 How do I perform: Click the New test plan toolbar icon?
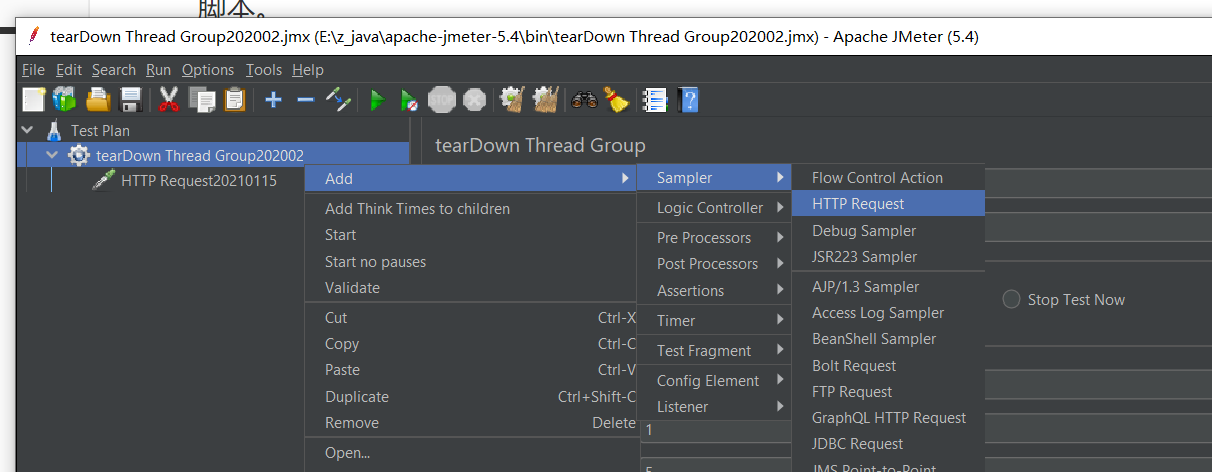click(34, 99)
